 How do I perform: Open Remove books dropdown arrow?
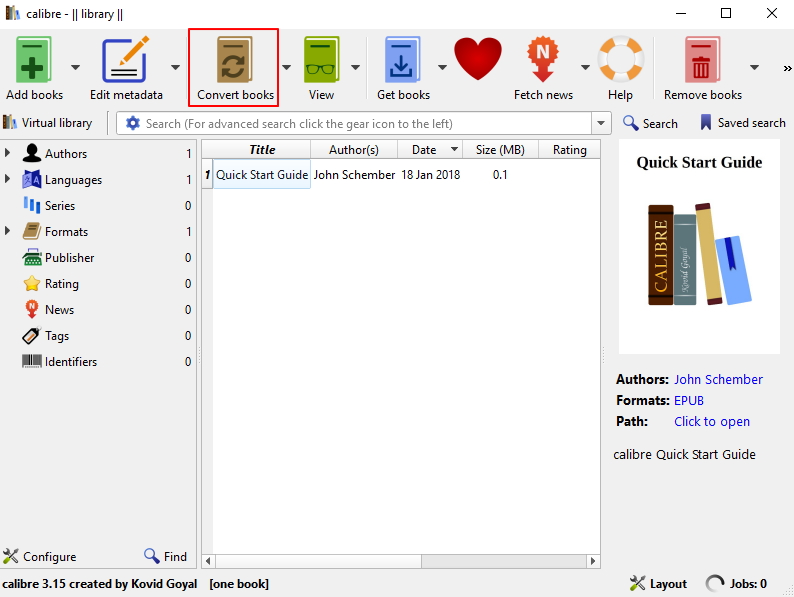click(754, 67)
